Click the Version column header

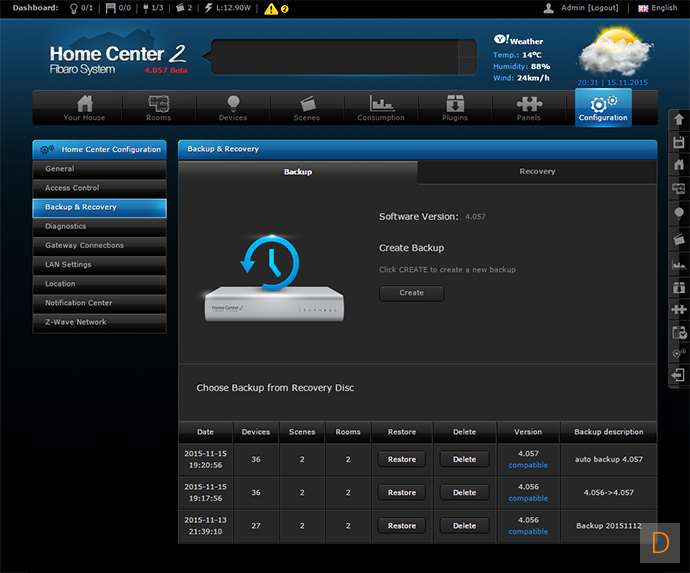point(528,432)
